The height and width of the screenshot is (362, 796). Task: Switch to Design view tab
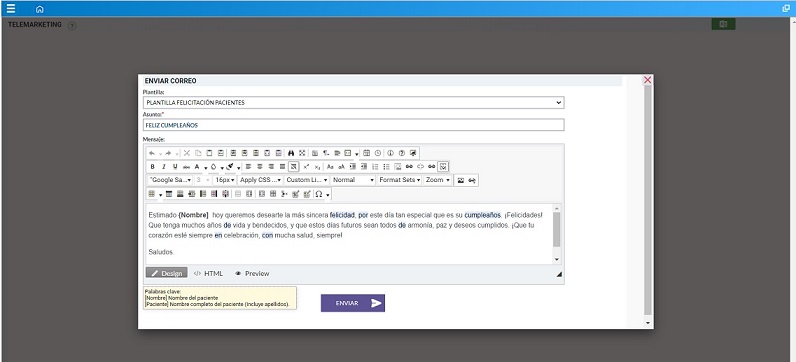(x=167, y=273)
